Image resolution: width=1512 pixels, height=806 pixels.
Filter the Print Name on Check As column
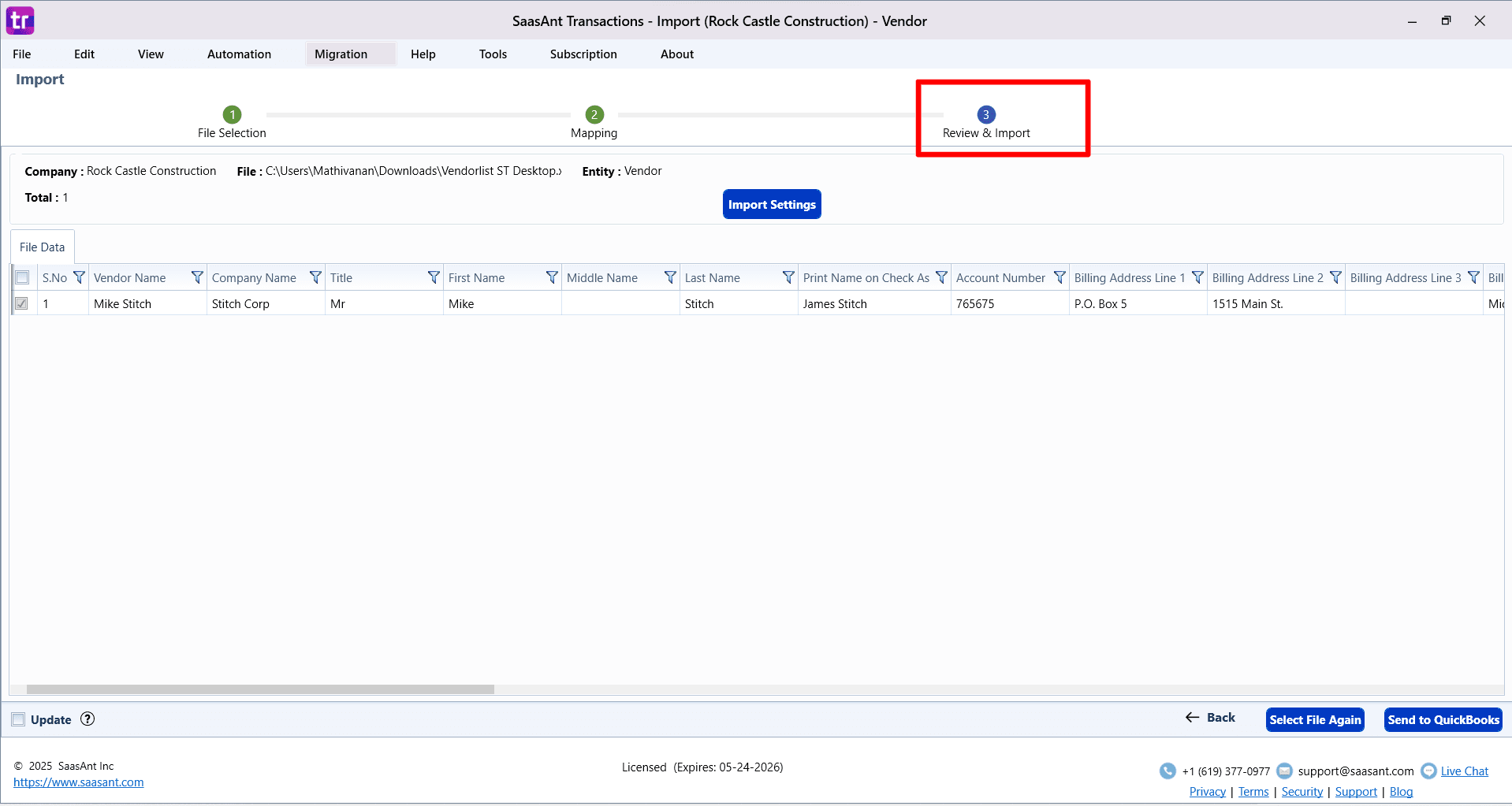941,277
